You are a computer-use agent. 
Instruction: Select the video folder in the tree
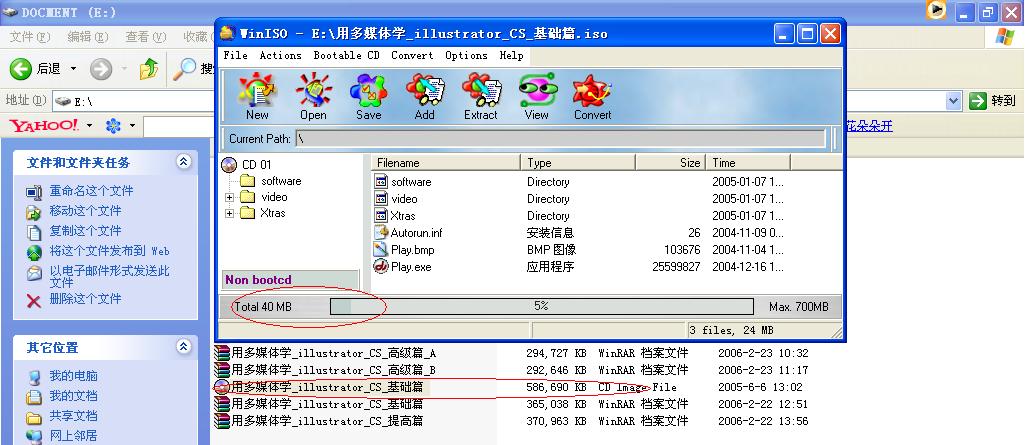pyautogui.click(x=264, y=197)
